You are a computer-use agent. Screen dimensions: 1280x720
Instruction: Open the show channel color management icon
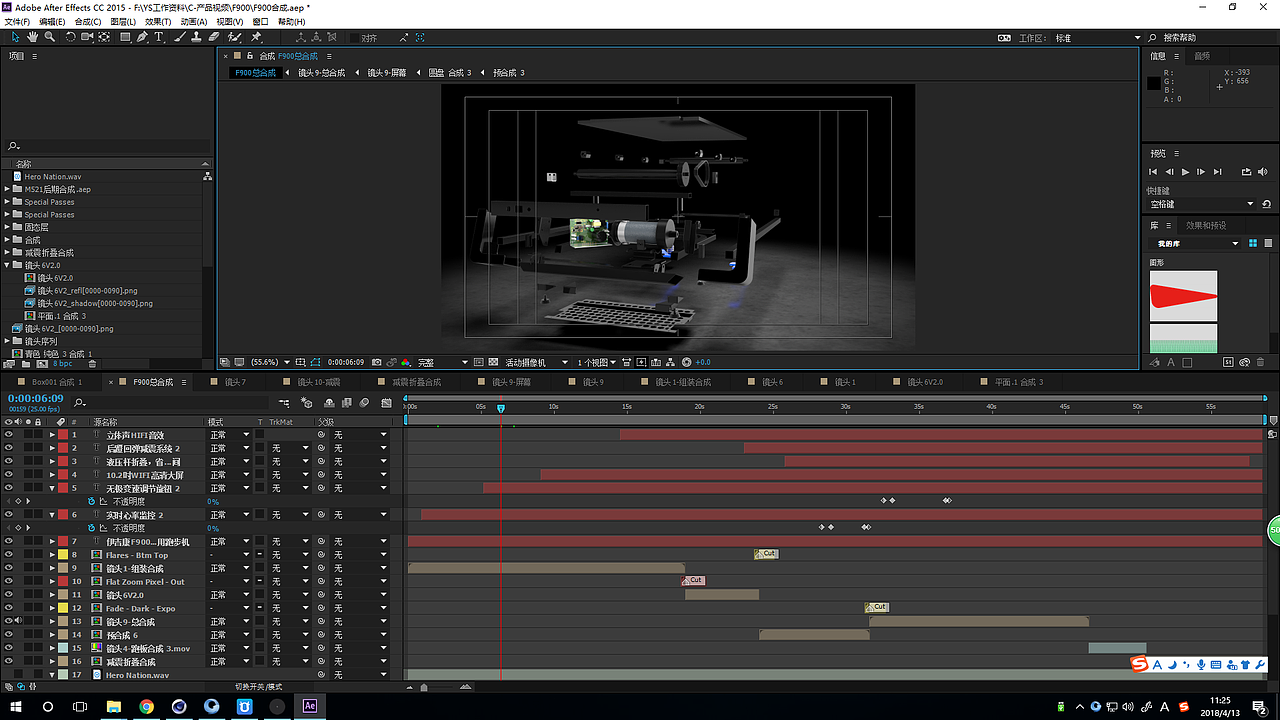coord(406,362)
